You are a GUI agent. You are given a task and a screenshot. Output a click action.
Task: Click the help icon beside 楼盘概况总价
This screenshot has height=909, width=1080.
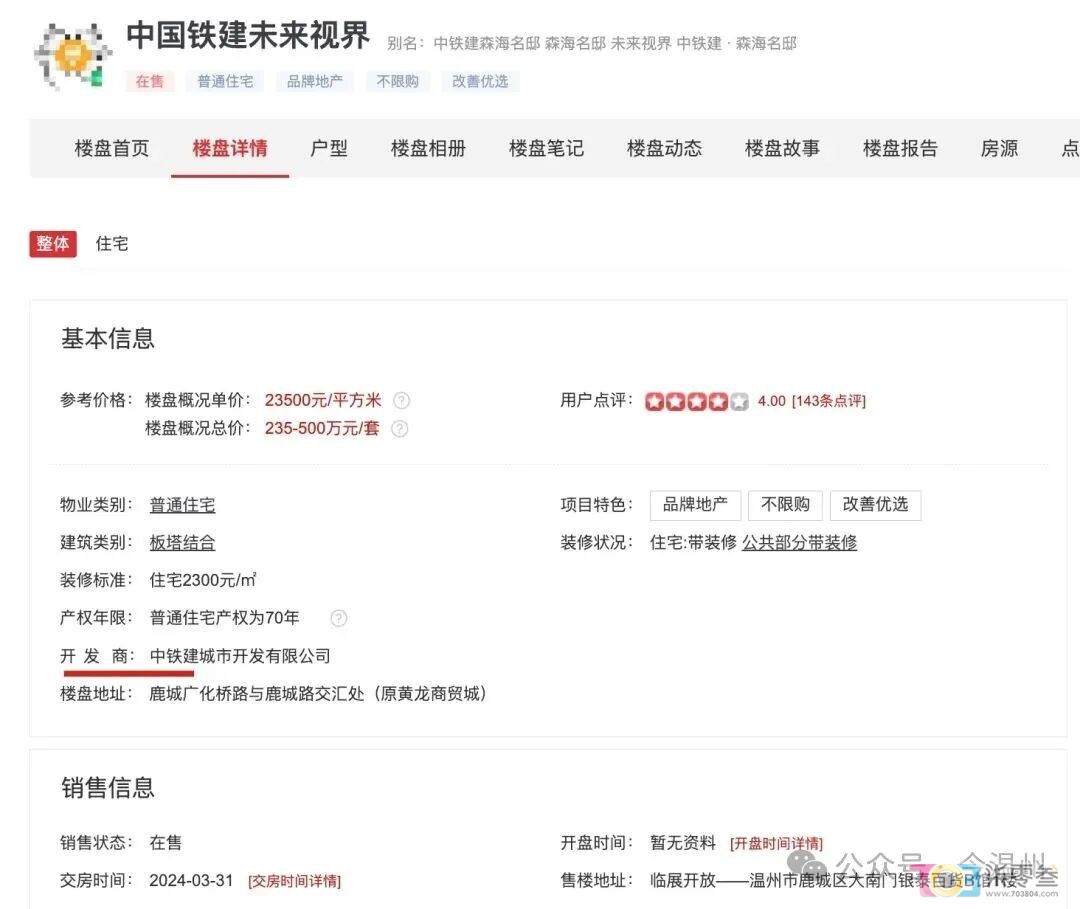click(399, 429)
